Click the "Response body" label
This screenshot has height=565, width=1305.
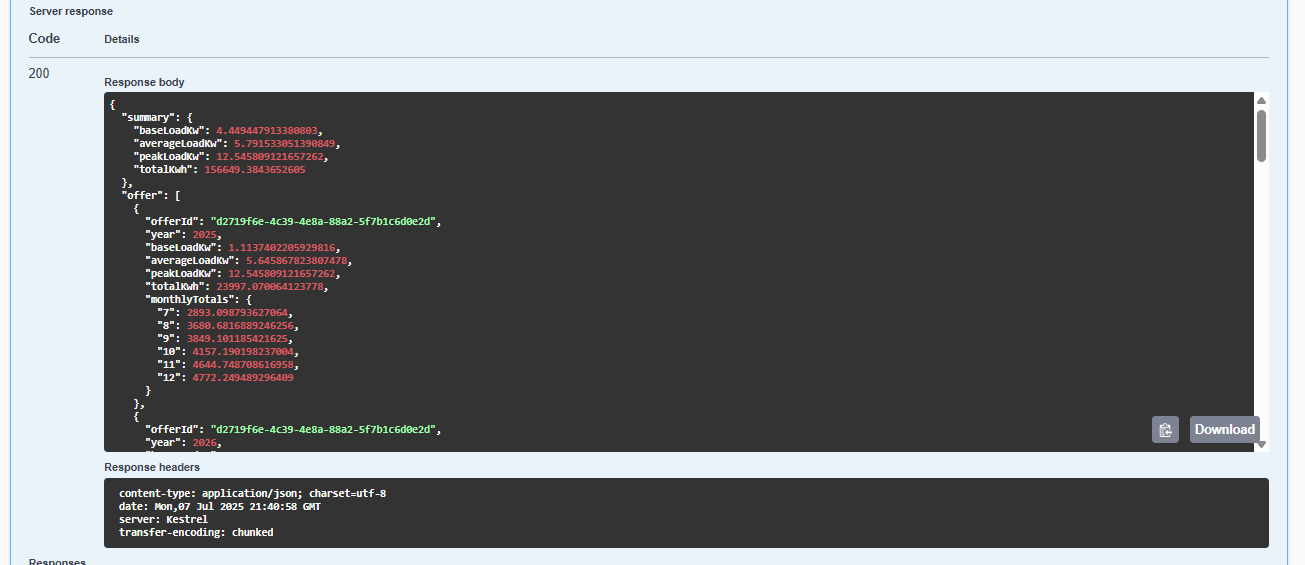click(144, 82)
